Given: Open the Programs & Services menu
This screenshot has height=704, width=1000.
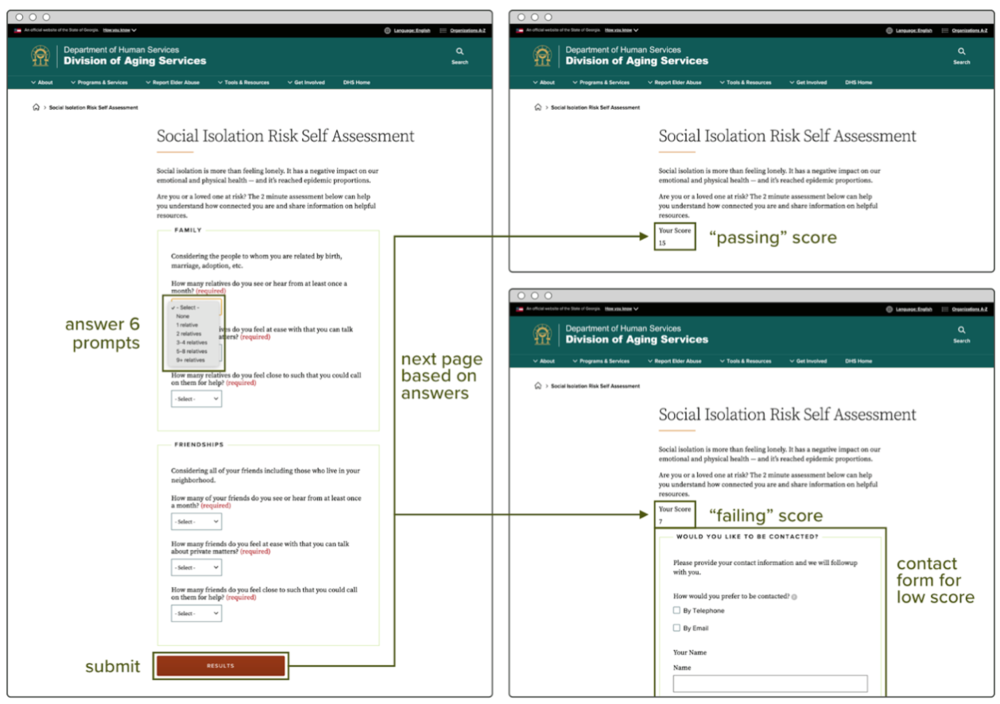Looking at the screenshot, I should (x=100, y=82).
